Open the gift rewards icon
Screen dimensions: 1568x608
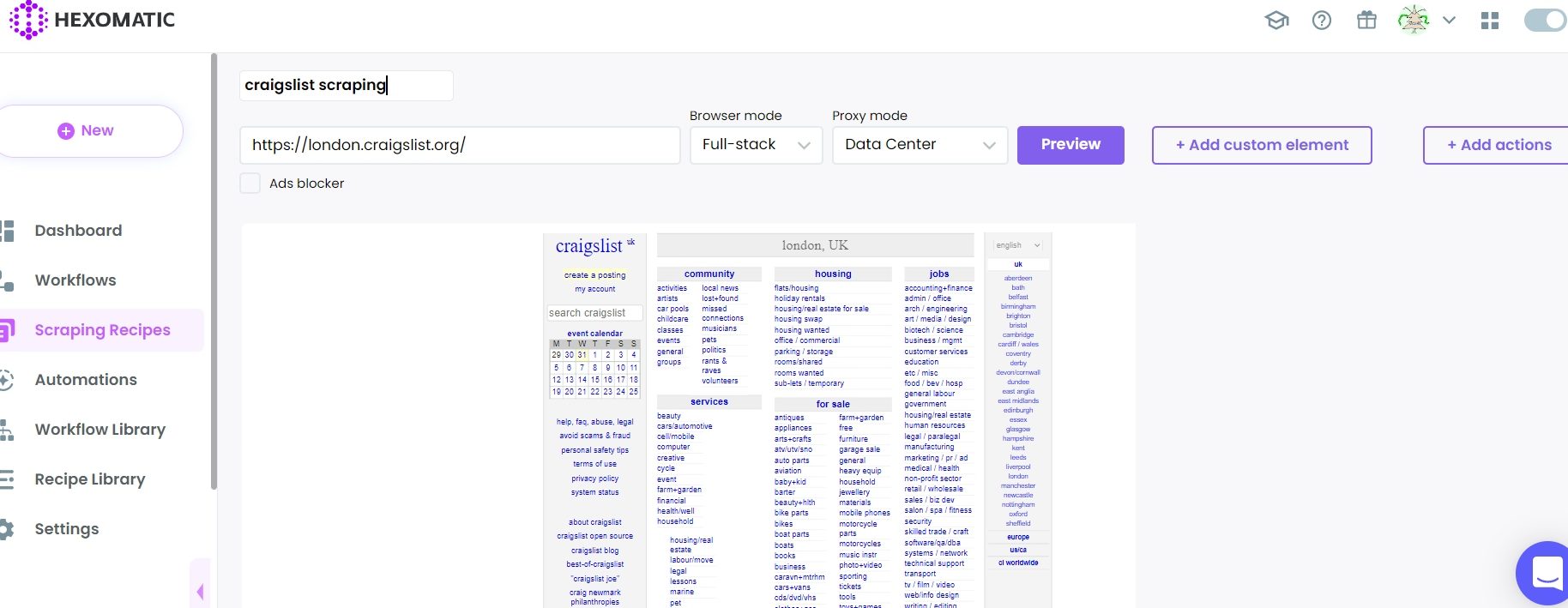pos(1366,20)
